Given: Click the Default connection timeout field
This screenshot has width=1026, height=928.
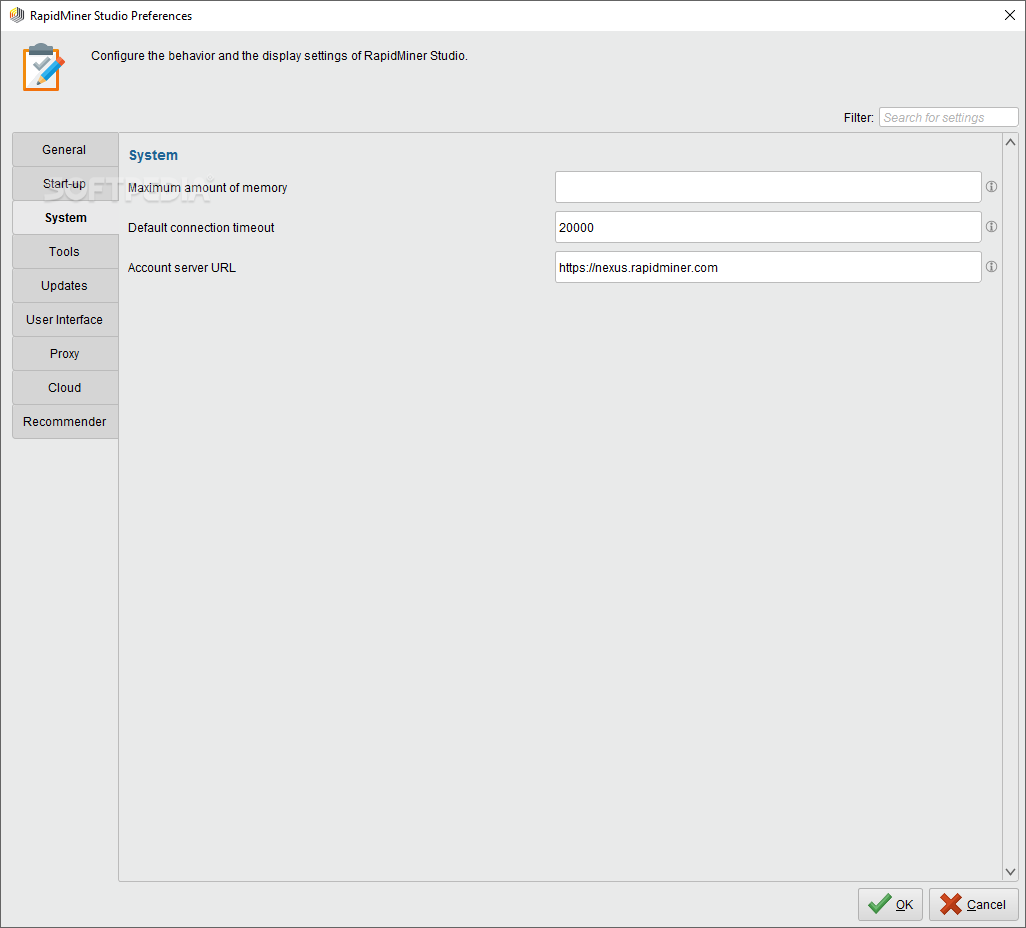Looking at the screenshot, I should 768,227.
